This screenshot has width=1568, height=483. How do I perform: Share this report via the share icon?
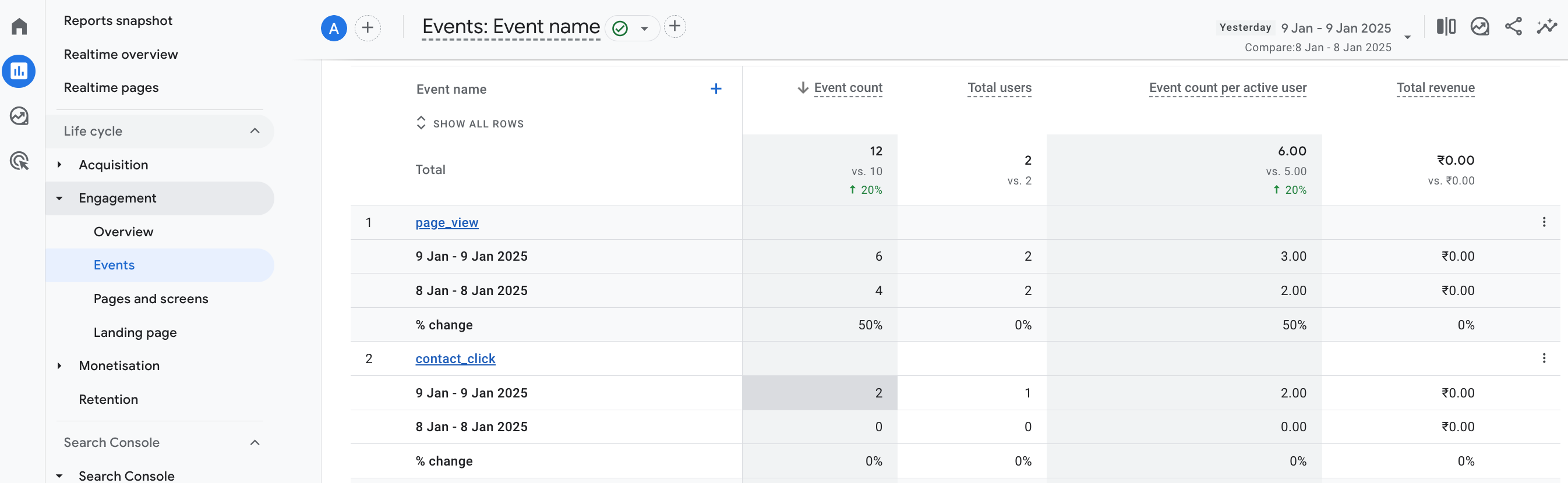tap(1513, 27)
